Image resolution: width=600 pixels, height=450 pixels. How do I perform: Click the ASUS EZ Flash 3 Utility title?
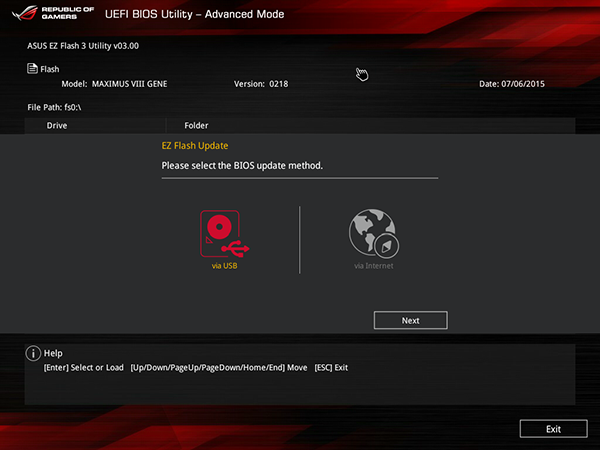point(83,46)
